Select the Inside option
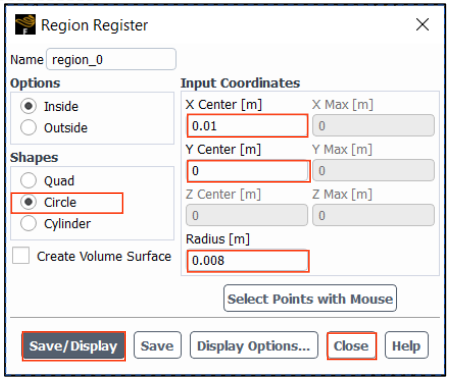The width and height of the screenshot is (454, 380). (28, 106)
